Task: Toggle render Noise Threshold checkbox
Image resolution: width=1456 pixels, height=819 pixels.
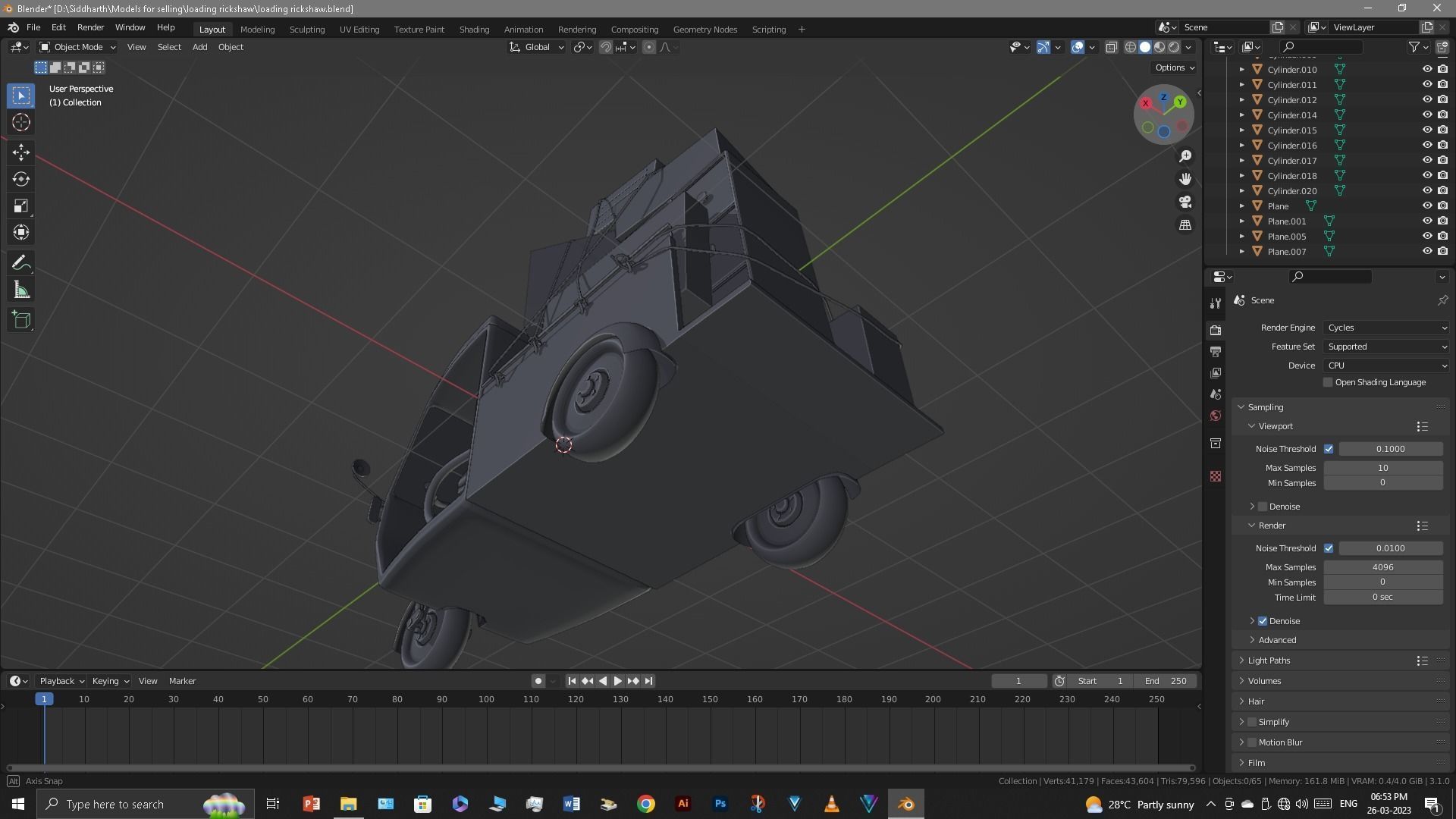Action: coord(1329,548)
